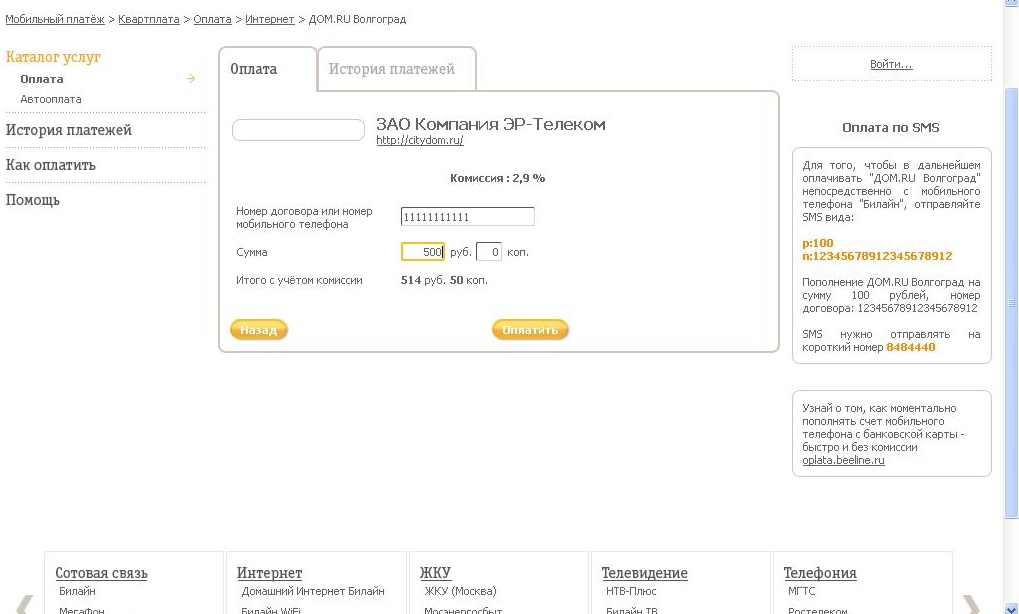This screenshot has width=1019, height=614.
Task: Select the Оплата tab in payment form
Action: click(254, 70)
